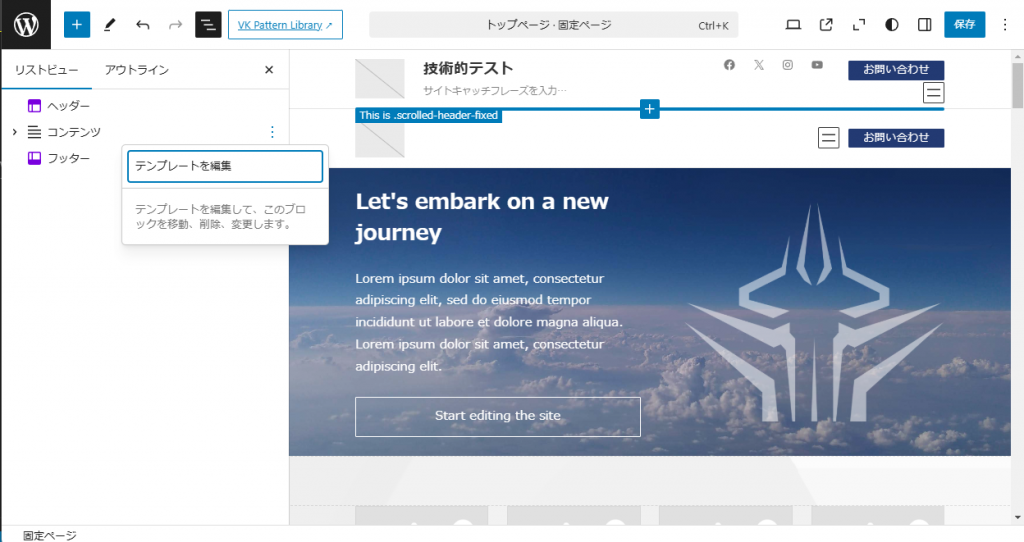Image resolution: width=1024 pixels, height=542 pixels.
Task: Expand the コンテンツ tree item chevron
Action: pos(14,132)
